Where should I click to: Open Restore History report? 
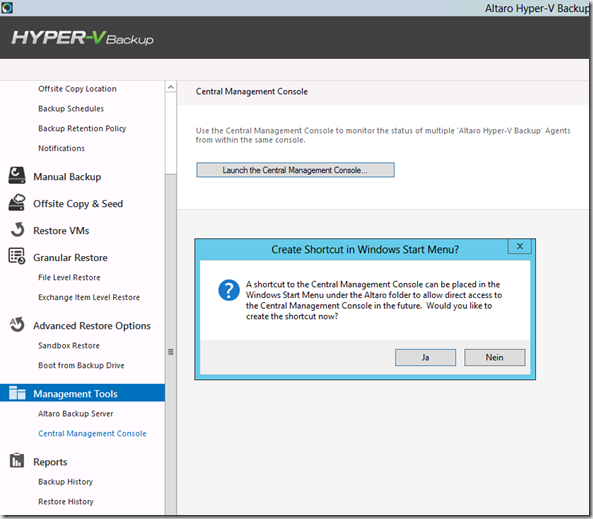[66, 502]
